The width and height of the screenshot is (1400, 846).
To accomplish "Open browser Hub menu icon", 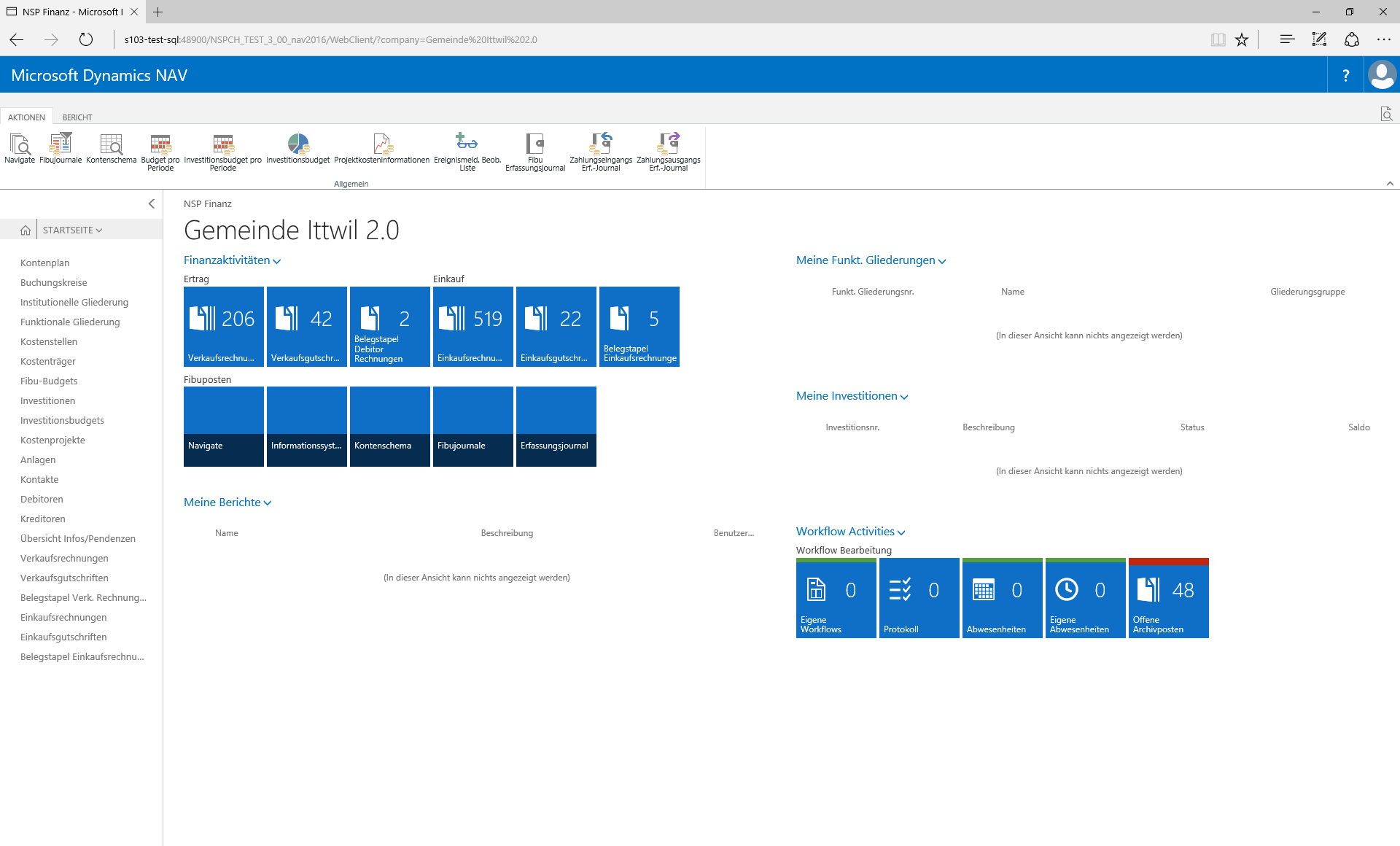I will pyautogui.click(x=1287, y=39).
